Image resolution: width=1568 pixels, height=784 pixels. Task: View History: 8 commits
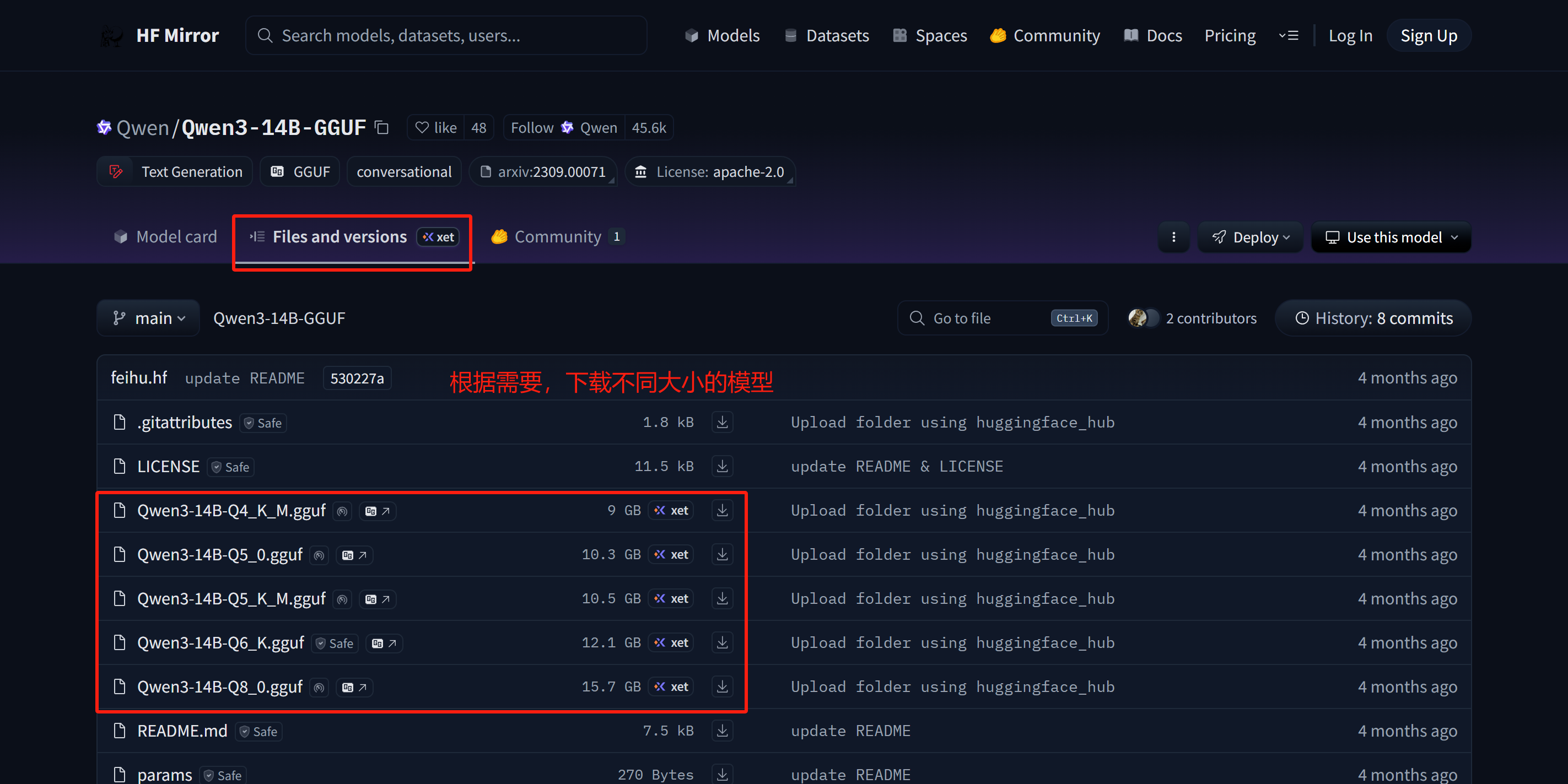[x=1373, y=318]
